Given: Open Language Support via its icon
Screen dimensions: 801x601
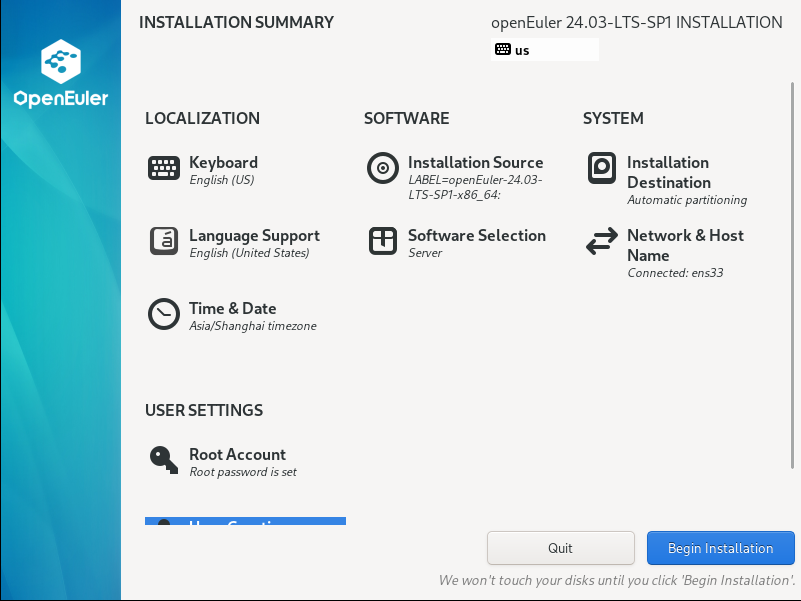Looking at the screenshot, I should 164,241.
